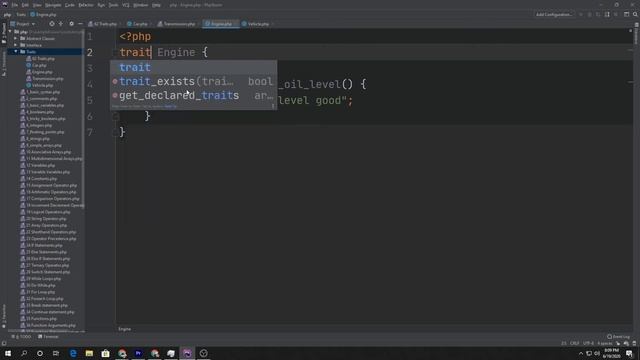This screenshot has width=640, height=360.
Task: Choose trait_exists in the autocomplete list
Action: 193,81
